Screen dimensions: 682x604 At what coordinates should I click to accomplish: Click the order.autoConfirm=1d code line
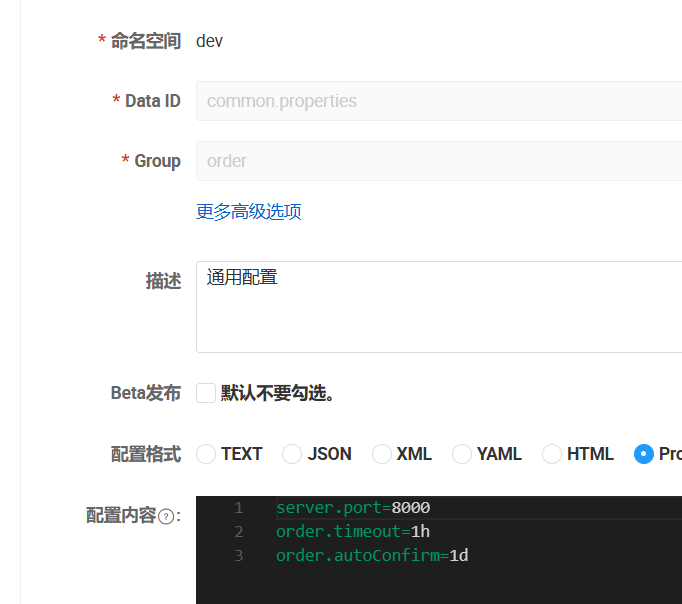tap(372, 556)
